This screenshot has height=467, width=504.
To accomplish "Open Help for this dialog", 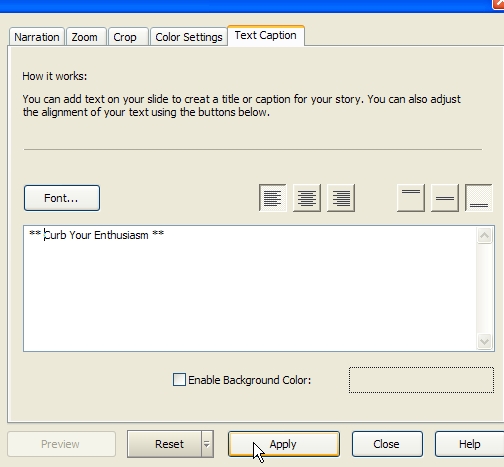I will (469, 444).
